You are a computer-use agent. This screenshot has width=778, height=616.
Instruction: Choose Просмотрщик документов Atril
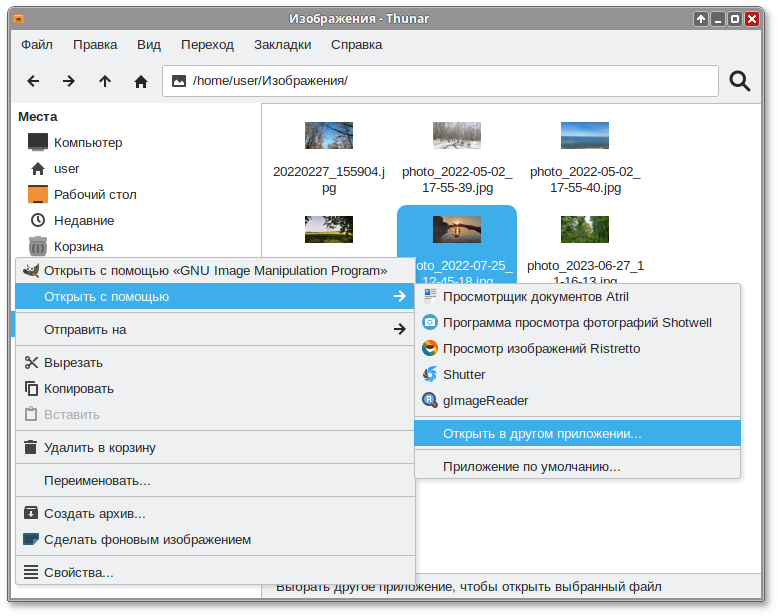click(x=577, y=296)
